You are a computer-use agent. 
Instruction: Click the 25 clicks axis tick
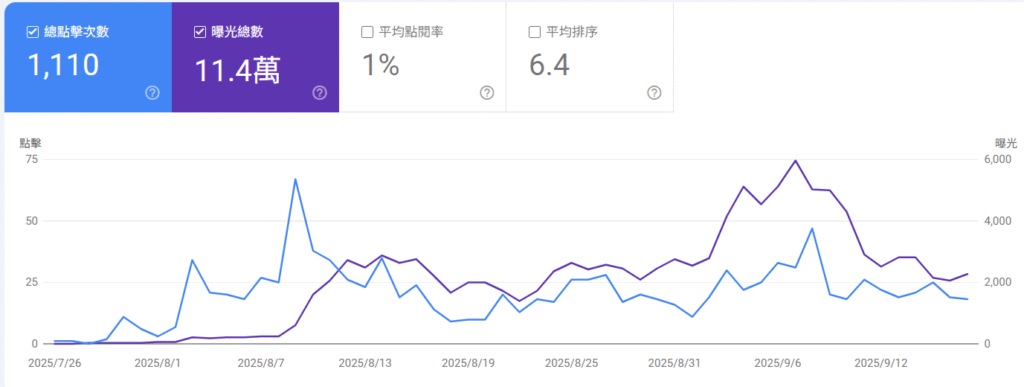(32, 283)
